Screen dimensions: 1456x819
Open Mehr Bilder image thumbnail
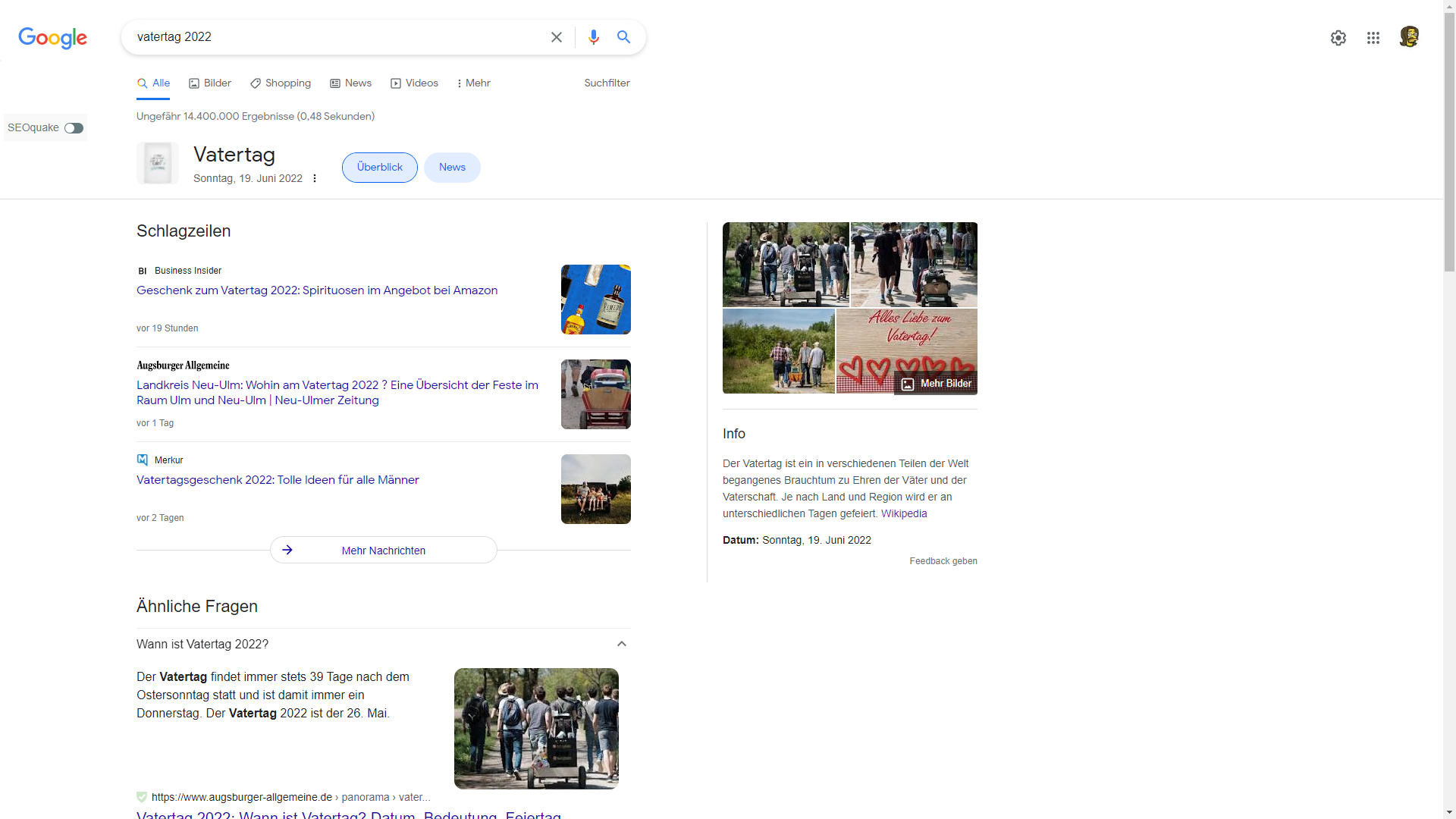coord(937,384)
